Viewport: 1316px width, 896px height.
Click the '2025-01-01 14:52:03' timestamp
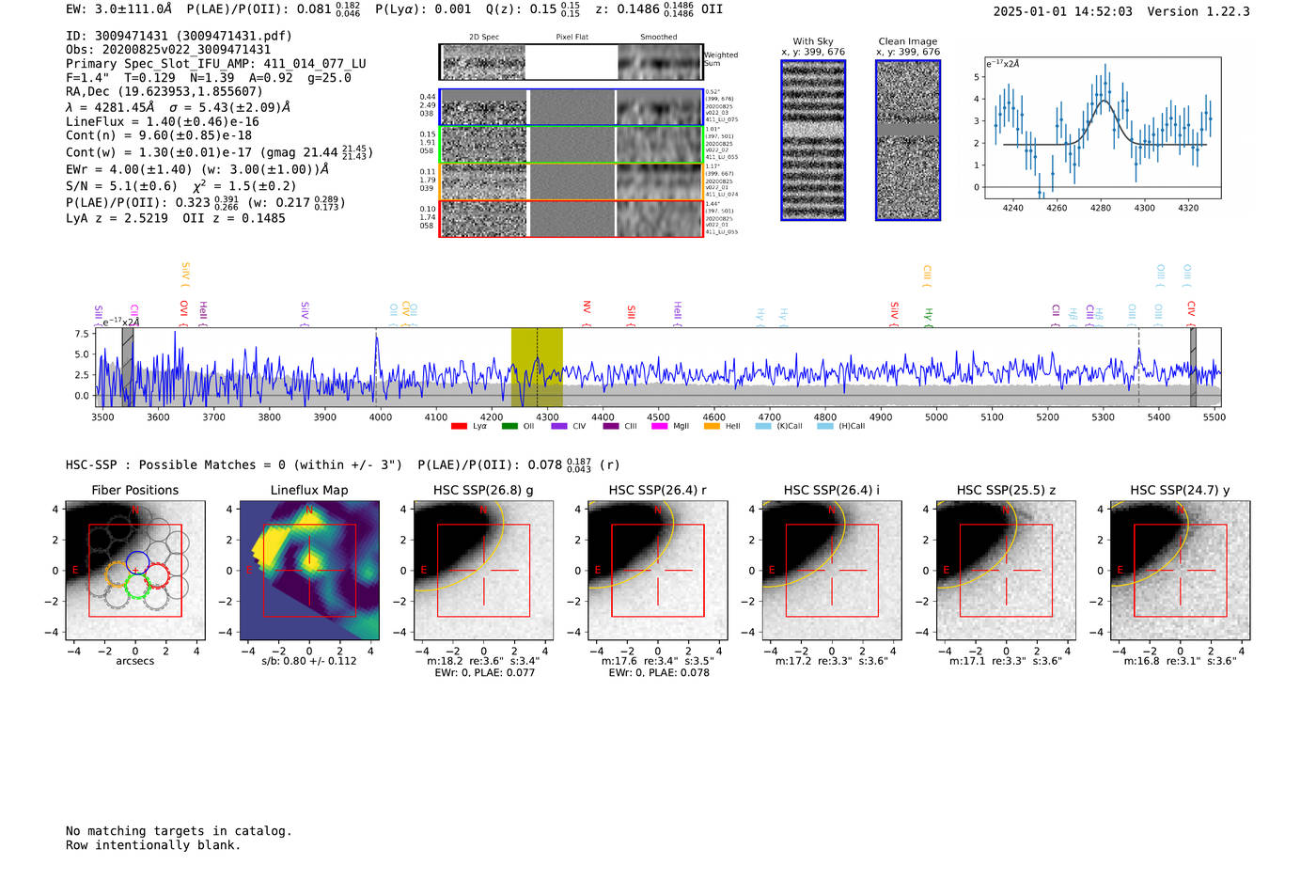click(x=1063, y=11)
